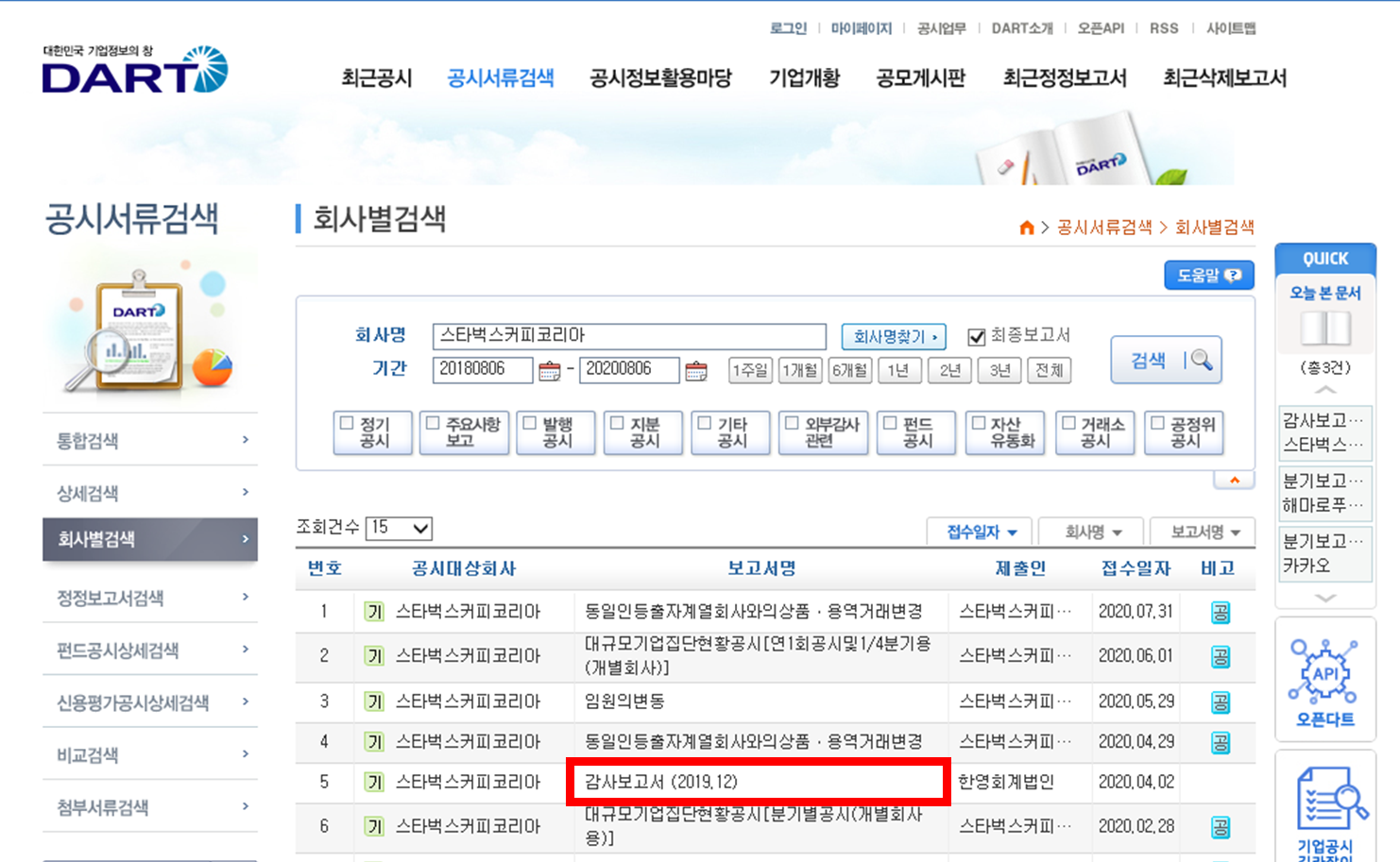
Task: Expand 통합검색 sidebar item
Action: (x=150, y=440)
